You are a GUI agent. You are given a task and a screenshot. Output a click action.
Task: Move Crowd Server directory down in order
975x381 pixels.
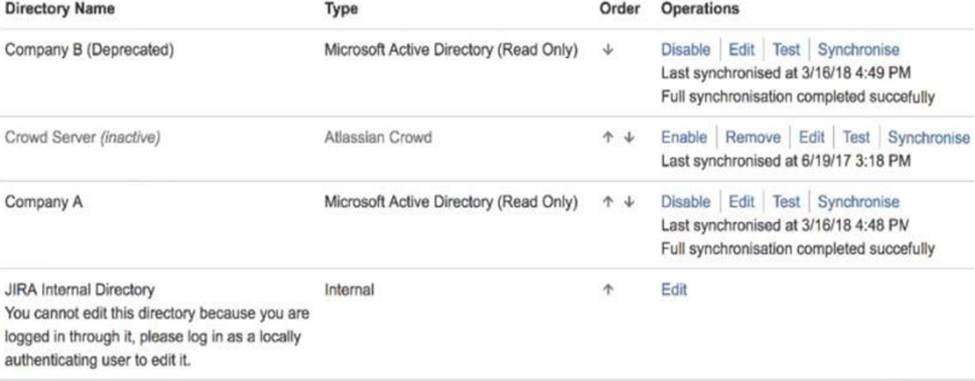(629, 138)
